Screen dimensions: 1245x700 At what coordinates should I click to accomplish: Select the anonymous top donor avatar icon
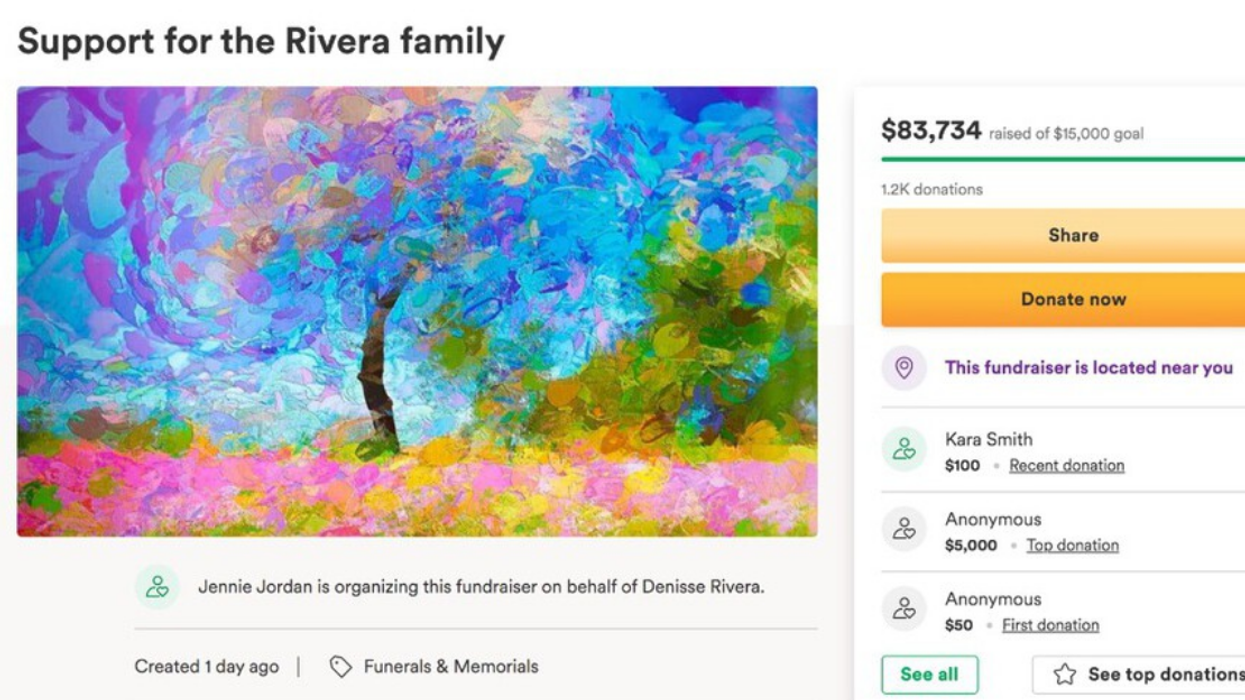point(903,530)
